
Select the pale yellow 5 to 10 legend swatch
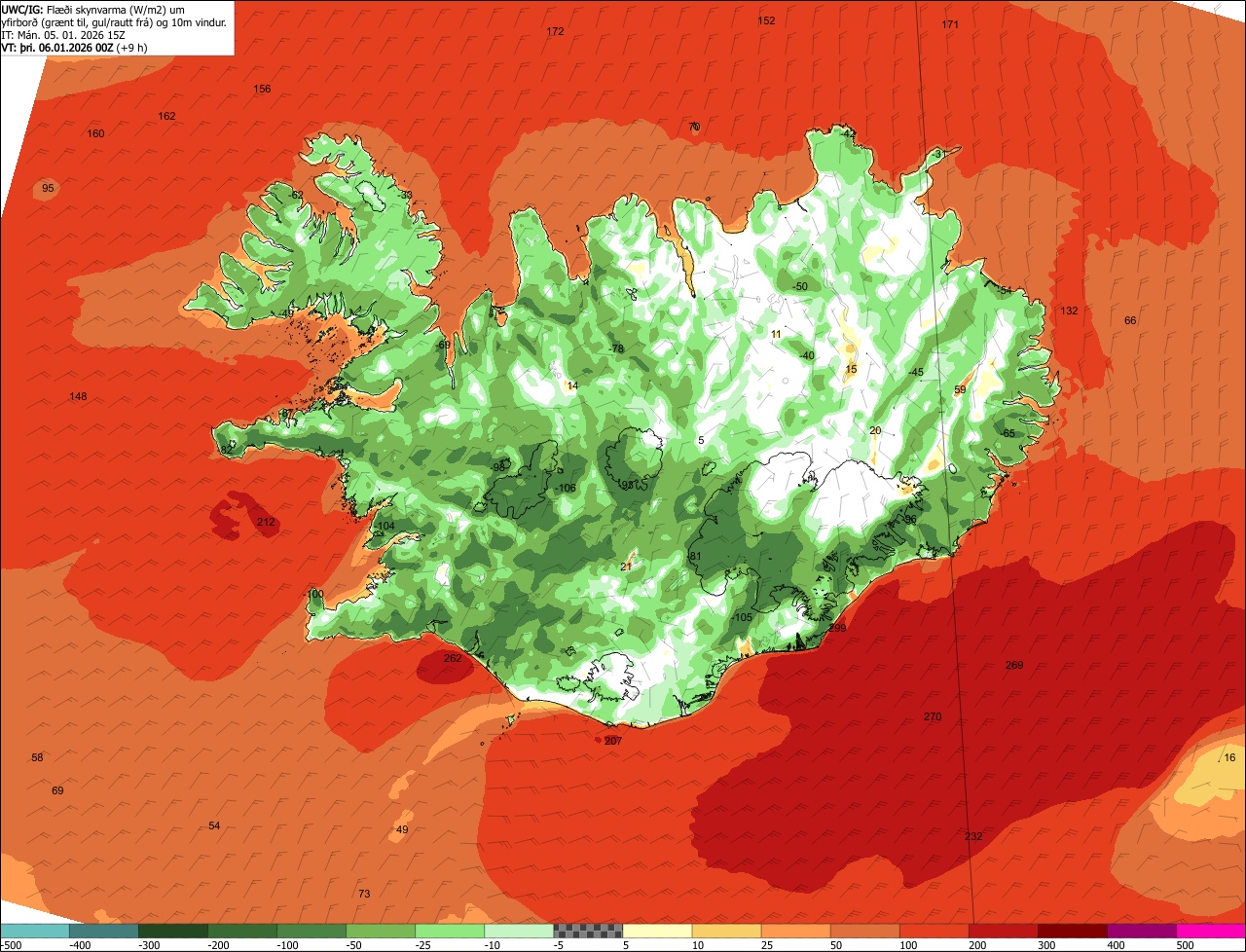click(x=657, y=931)
